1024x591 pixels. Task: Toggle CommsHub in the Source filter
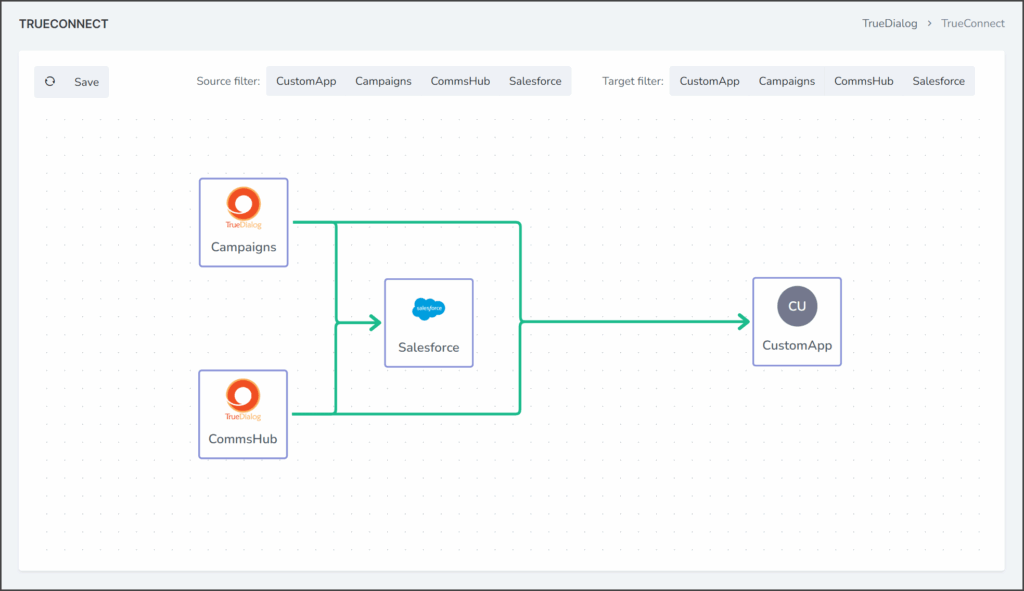[x=460, y=81]
